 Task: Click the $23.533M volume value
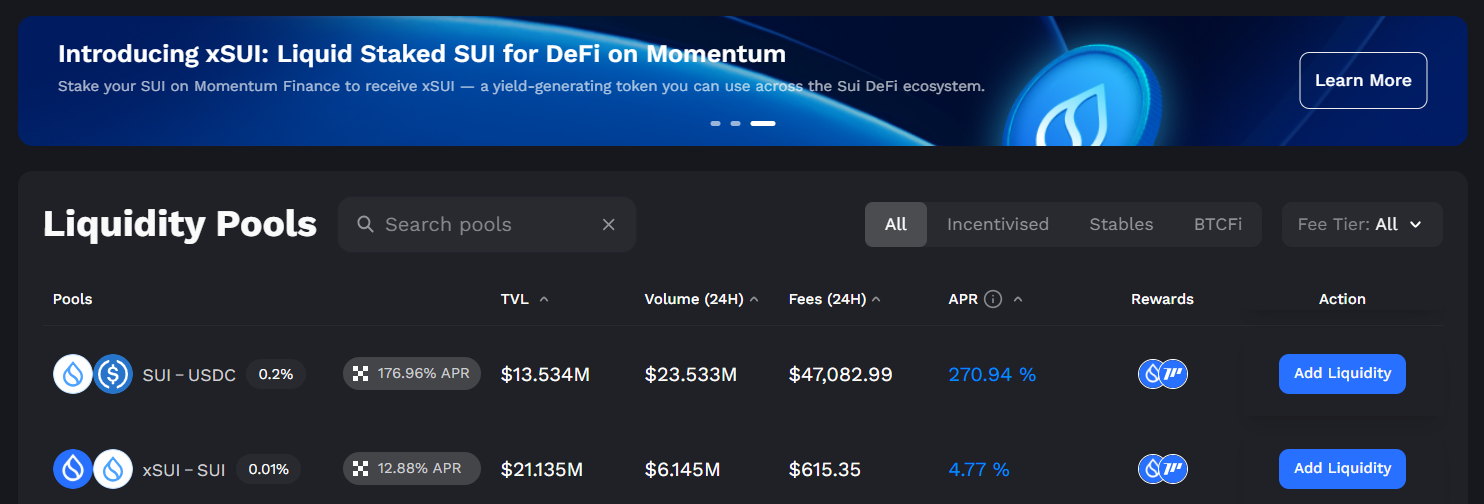click(691, 375)
